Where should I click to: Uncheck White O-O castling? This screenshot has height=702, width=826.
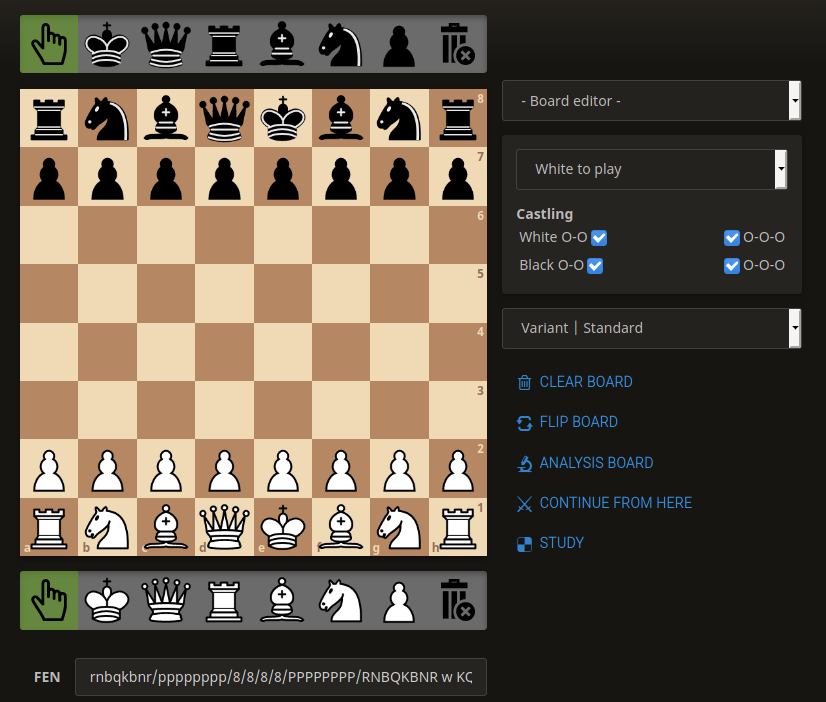[598, 237]
